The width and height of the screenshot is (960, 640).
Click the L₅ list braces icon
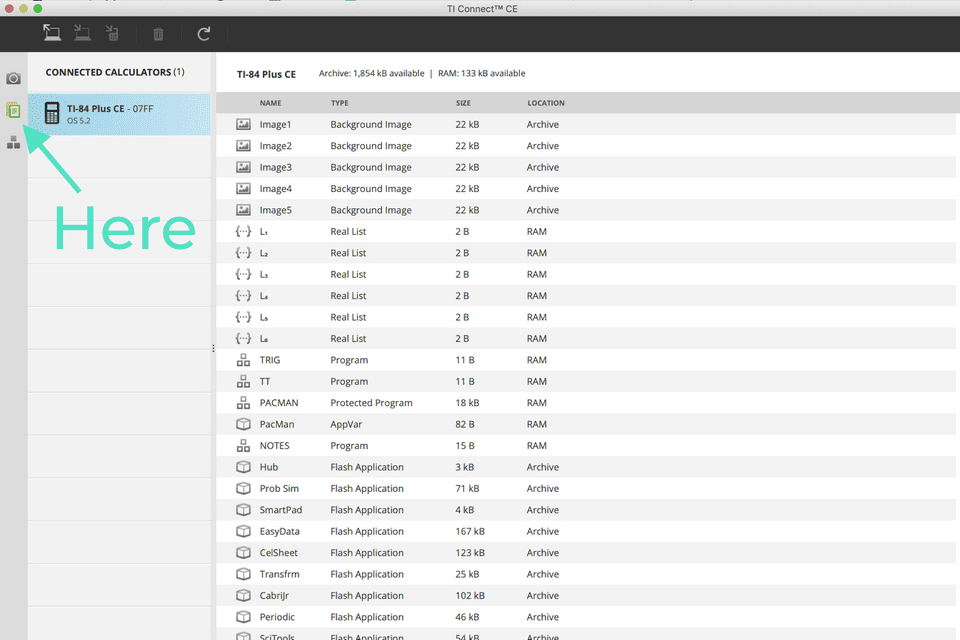click(x=243, y=317)
